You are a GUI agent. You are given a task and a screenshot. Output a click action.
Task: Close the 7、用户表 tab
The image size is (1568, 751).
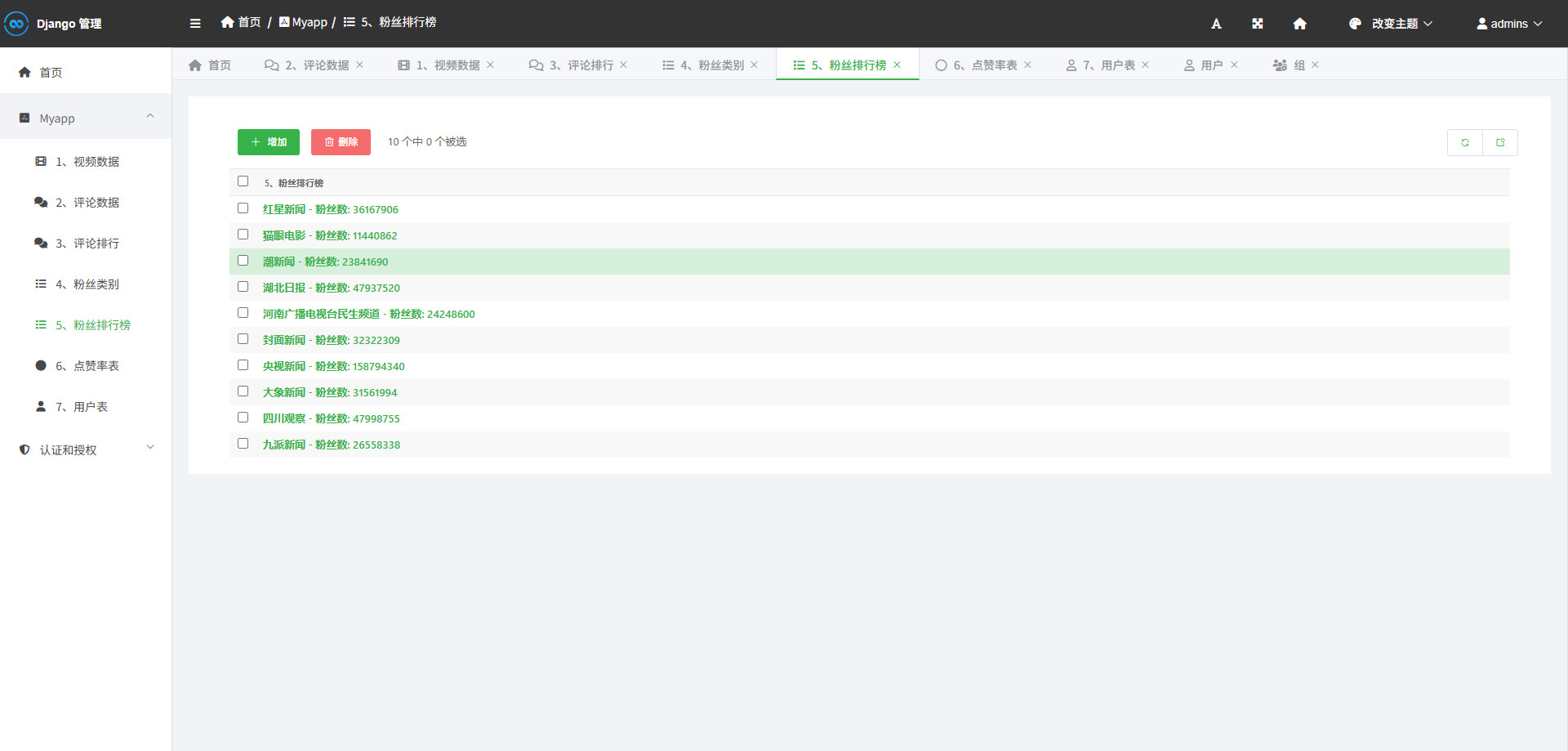coord(1145,65)
